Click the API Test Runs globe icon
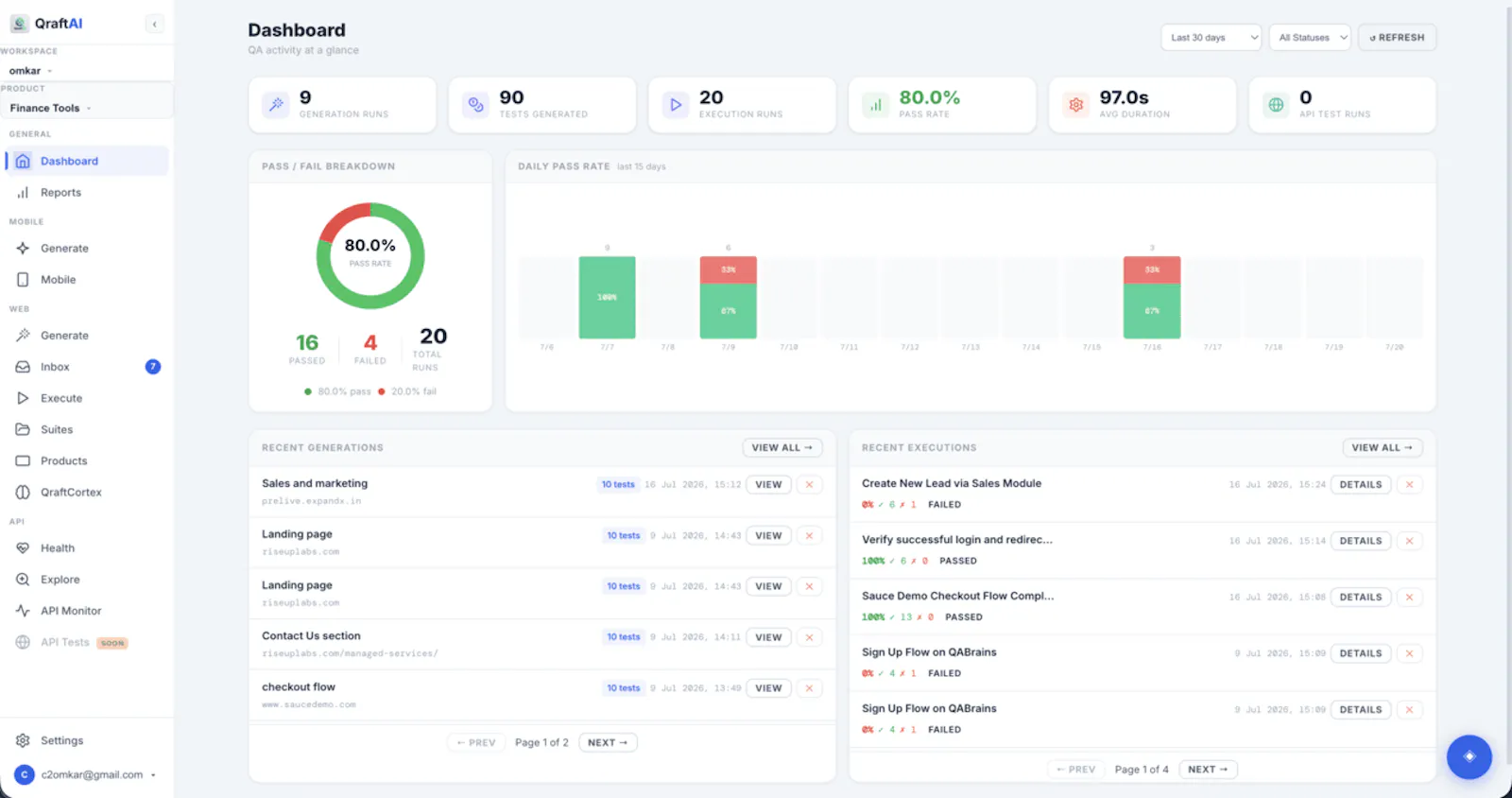The image size is (1512, 798). pos(1277,105)
